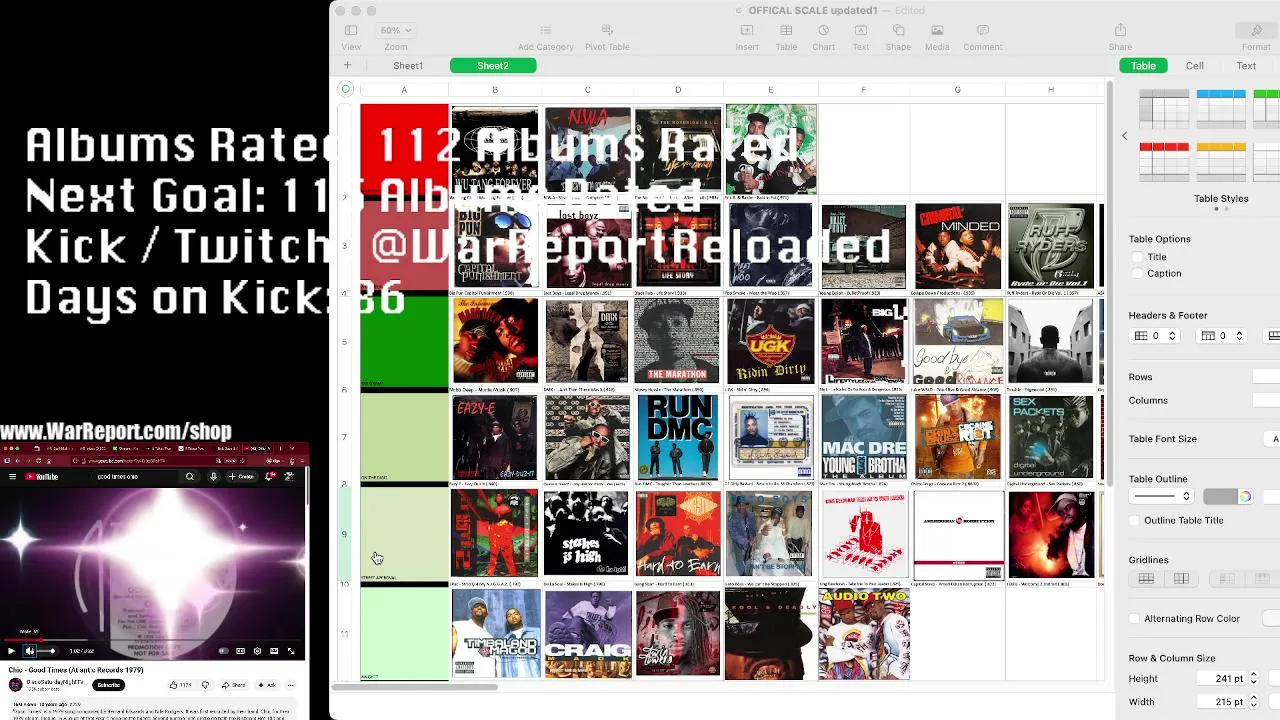This screenshot has height=720, width=1280.
Task: Select column D header
Action: pos(678,90)
